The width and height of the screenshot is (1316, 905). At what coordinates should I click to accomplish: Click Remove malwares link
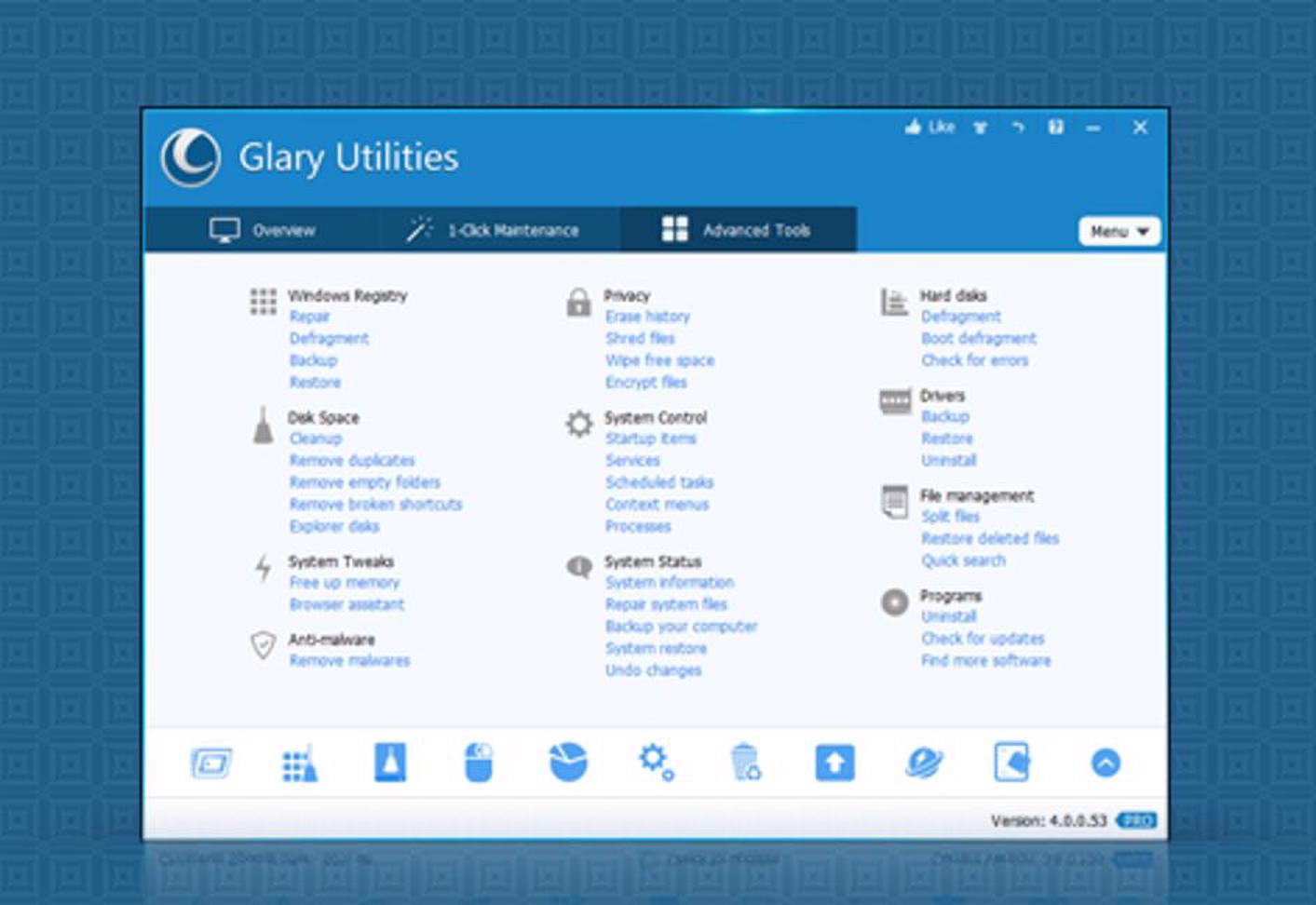pyautogui.click(x=349, y=661)
